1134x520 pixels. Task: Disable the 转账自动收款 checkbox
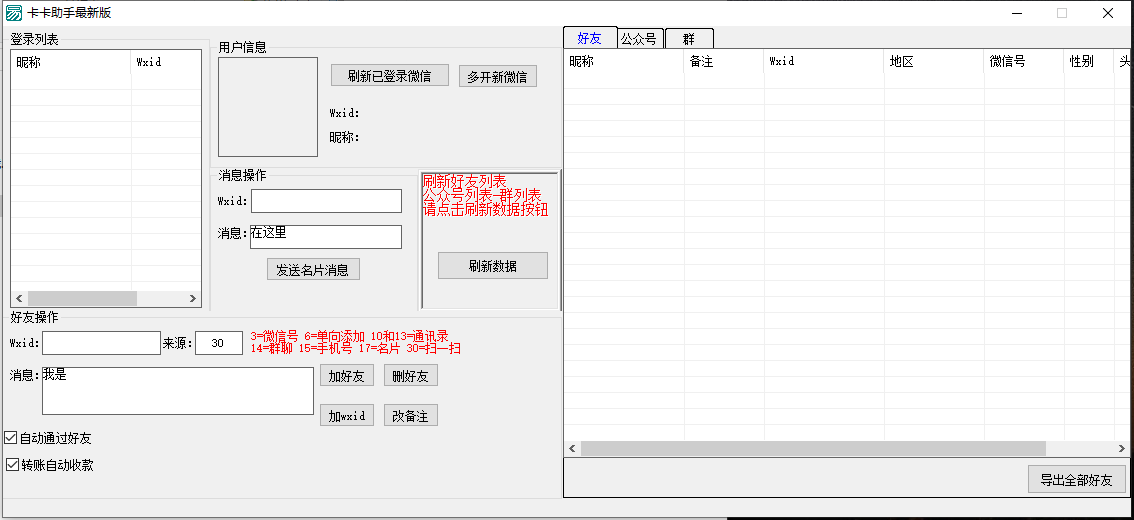click(x=11, y=465)
